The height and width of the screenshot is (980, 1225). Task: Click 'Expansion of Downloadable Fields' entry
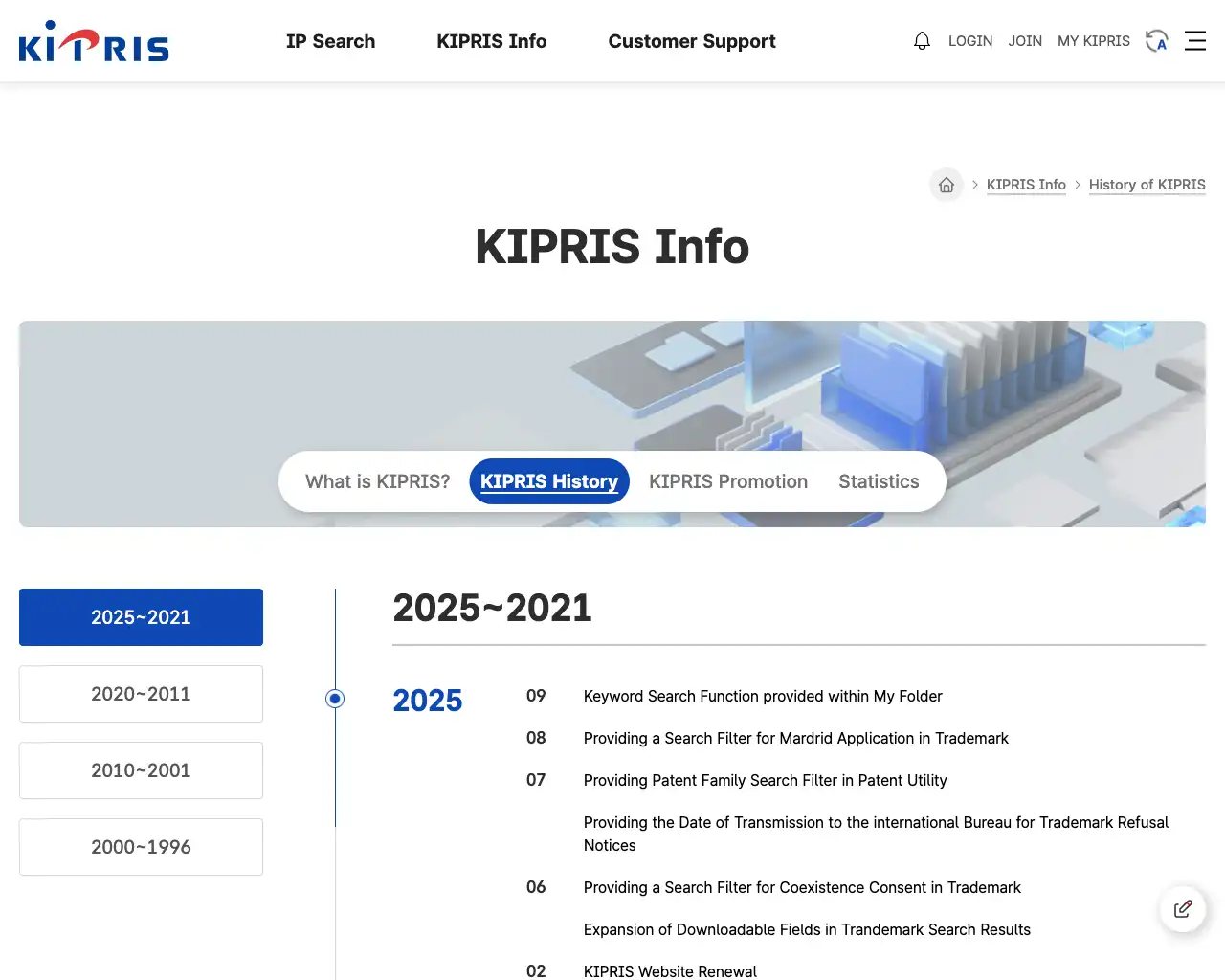tap(807, 930)
